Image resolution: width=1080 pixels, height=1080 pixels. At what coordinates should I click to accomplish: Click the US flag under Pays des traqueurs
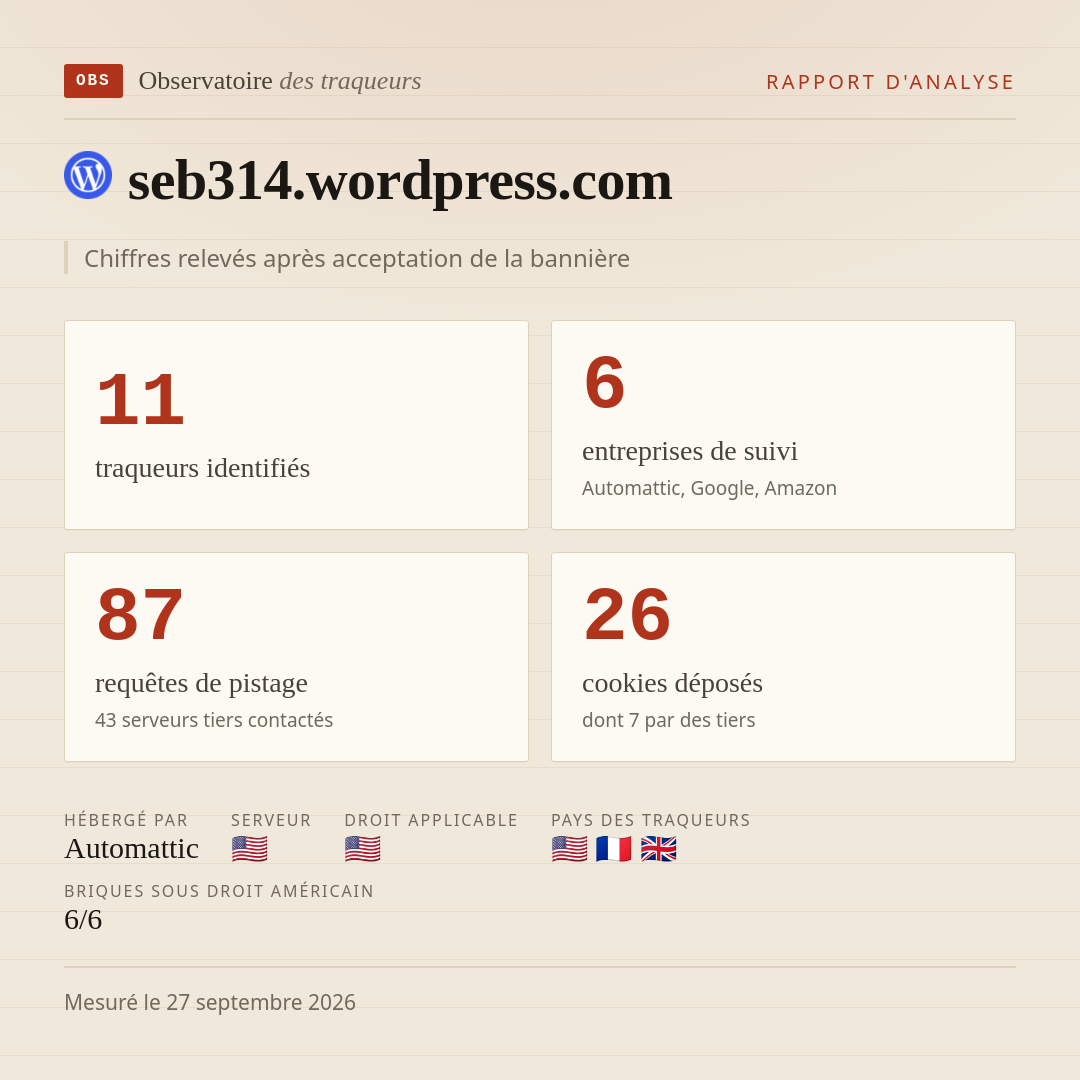(x=570, y=849)
